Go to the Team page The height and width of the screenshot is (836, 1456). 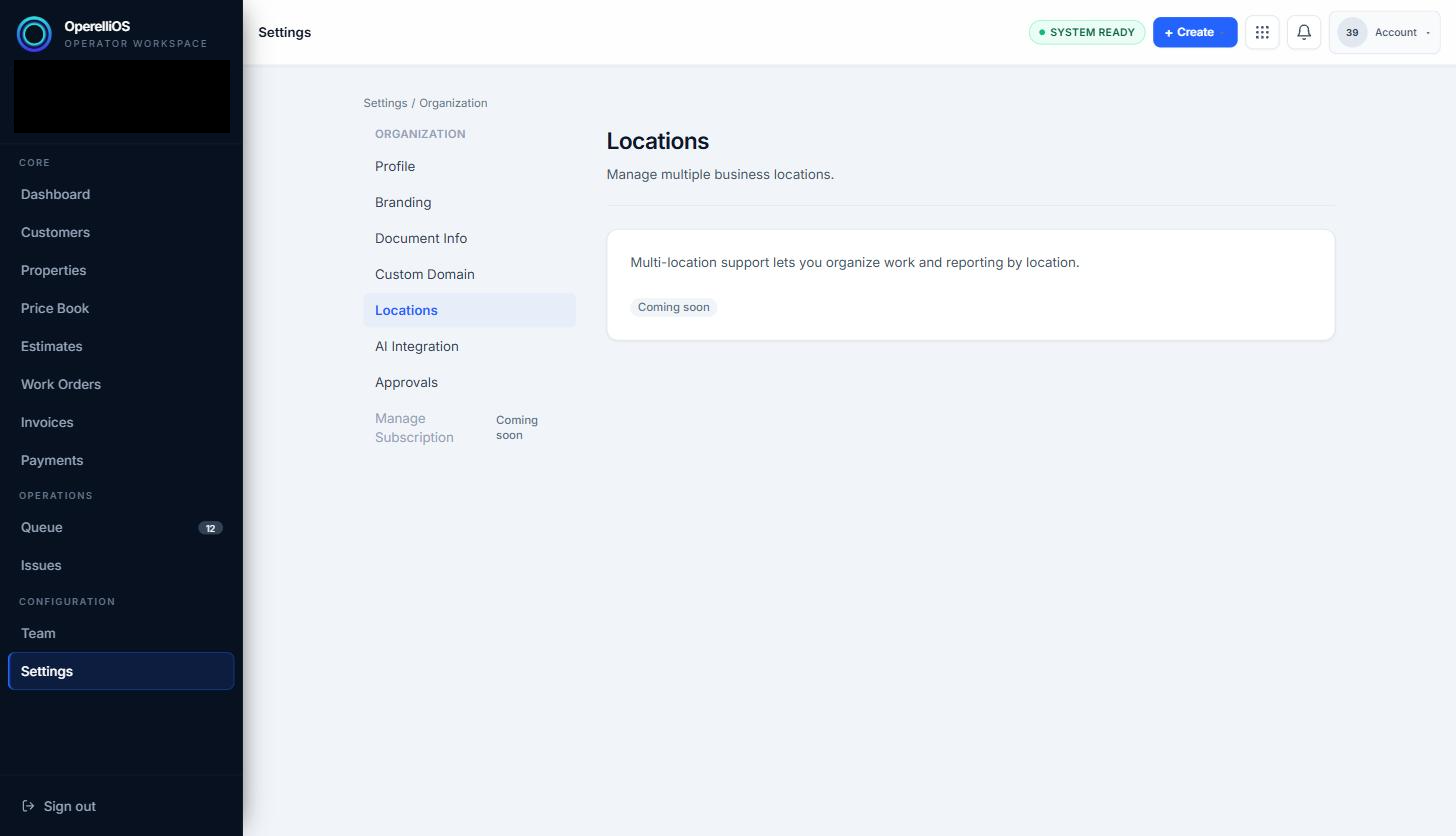[x=121, y=633]
